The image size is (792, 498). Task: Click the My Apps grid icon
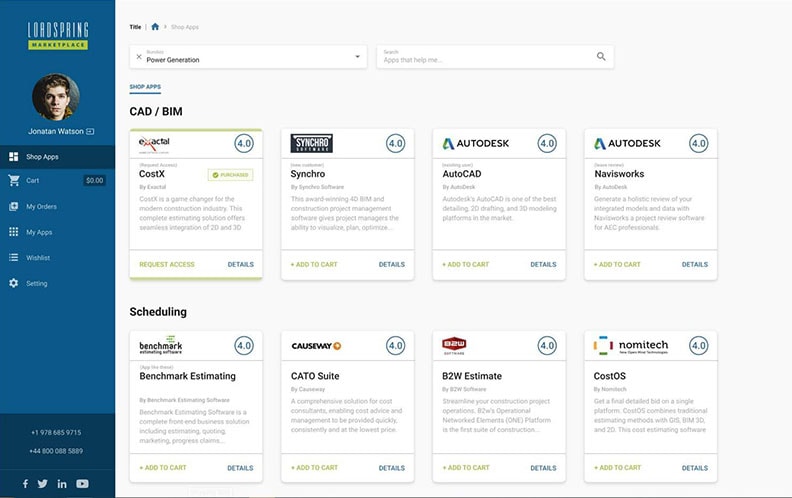[14, 232]
